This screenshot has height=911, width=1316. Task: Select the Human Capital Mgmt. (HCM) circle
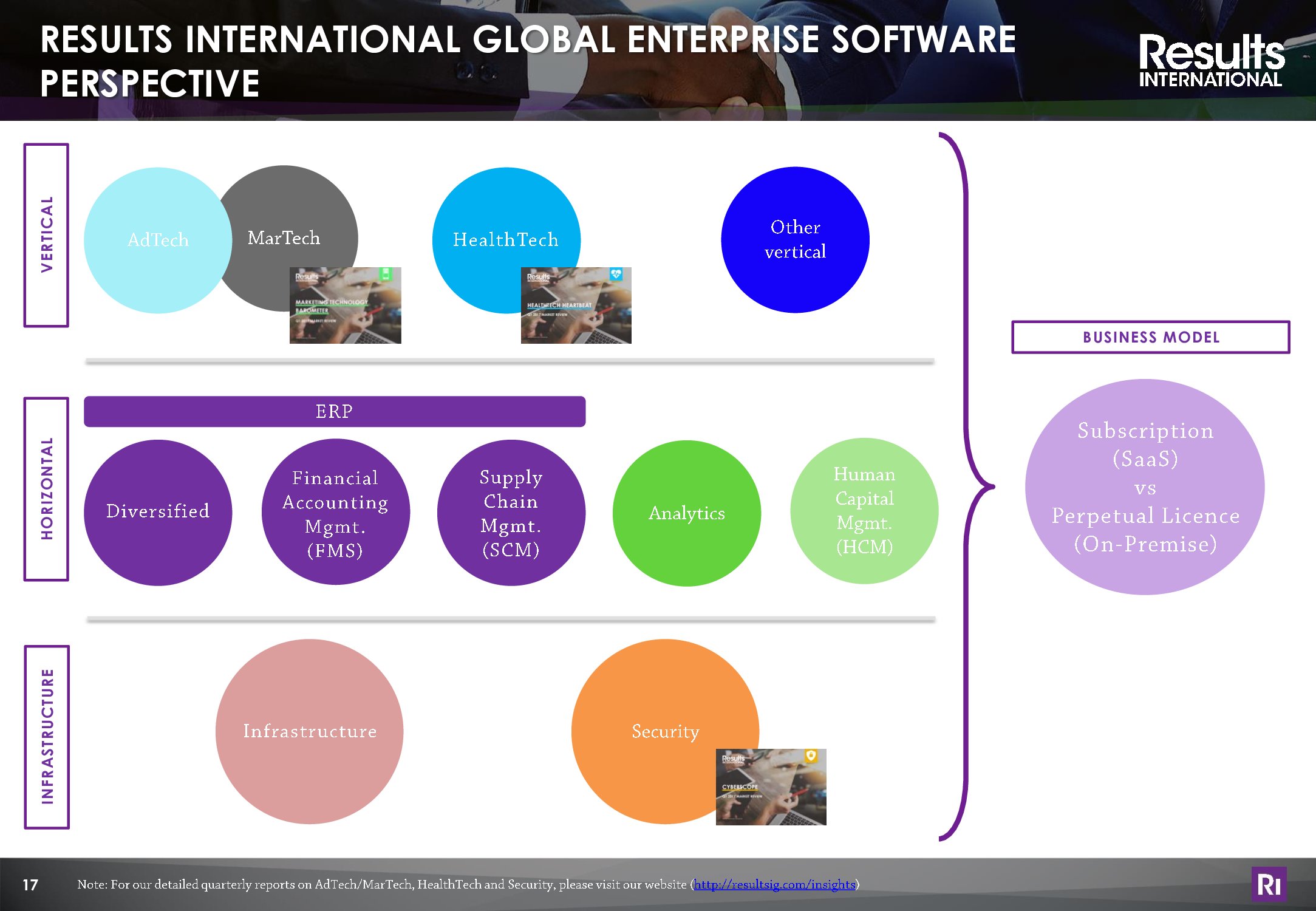864,511
